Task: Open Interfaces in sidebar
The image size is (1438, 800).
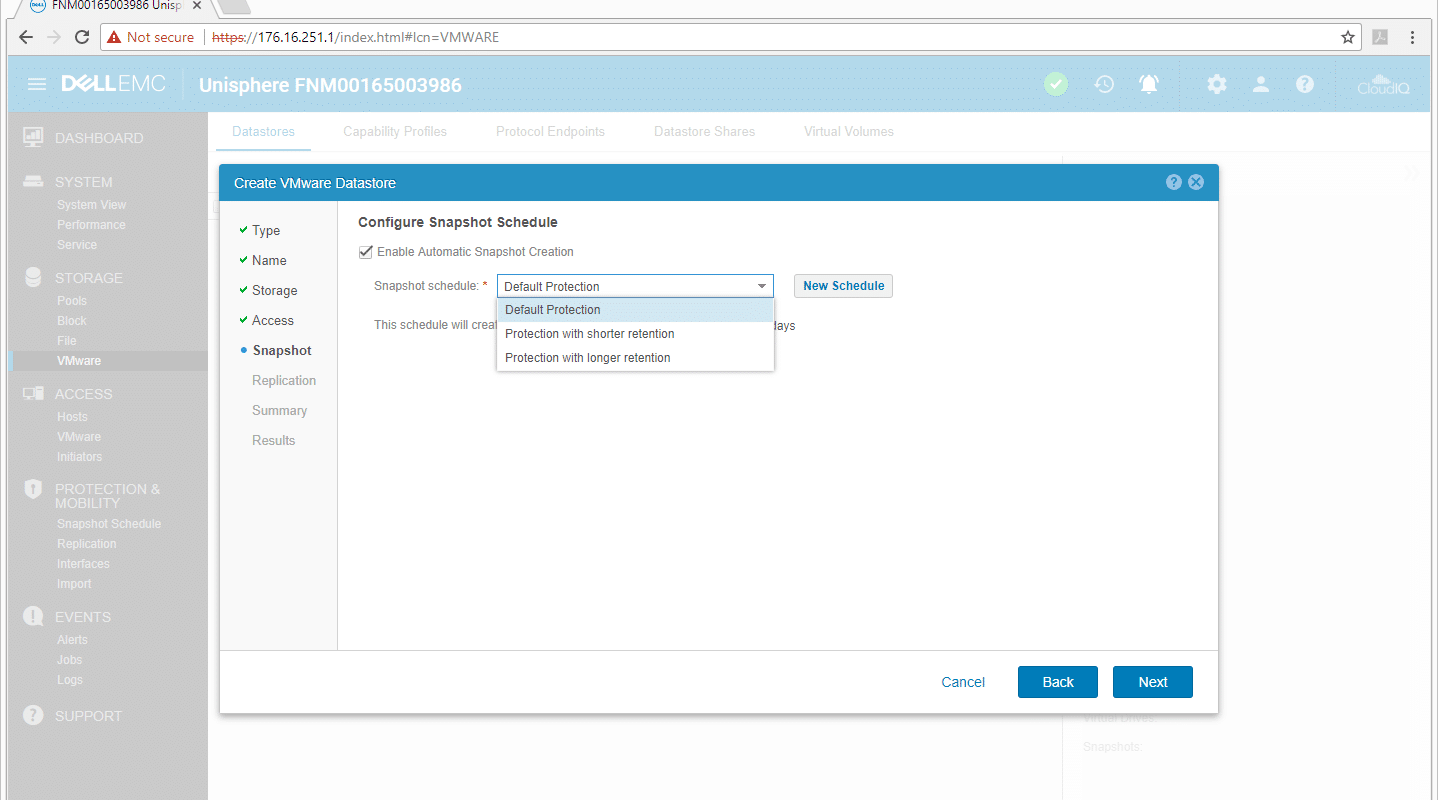Action: click(x=83, y=564)
